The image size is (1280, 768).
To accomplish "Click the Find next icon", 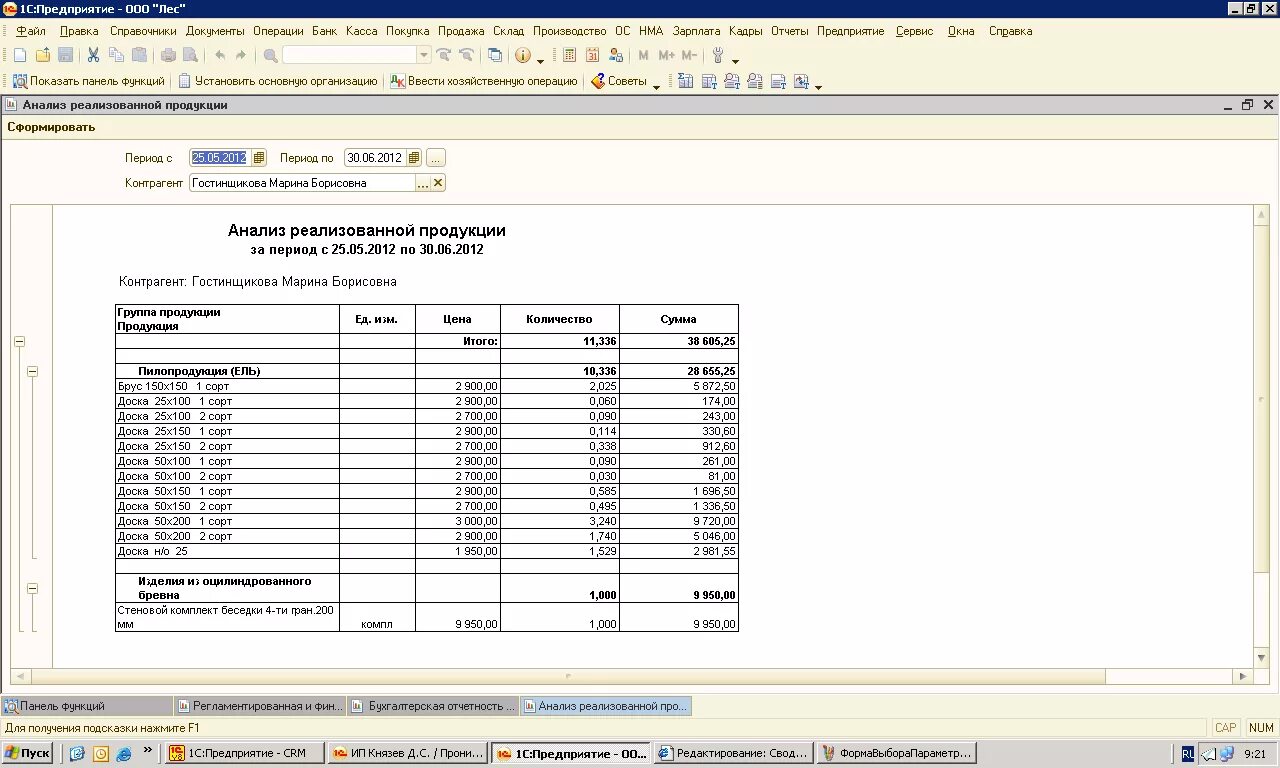I will click(x=444, y=56).
